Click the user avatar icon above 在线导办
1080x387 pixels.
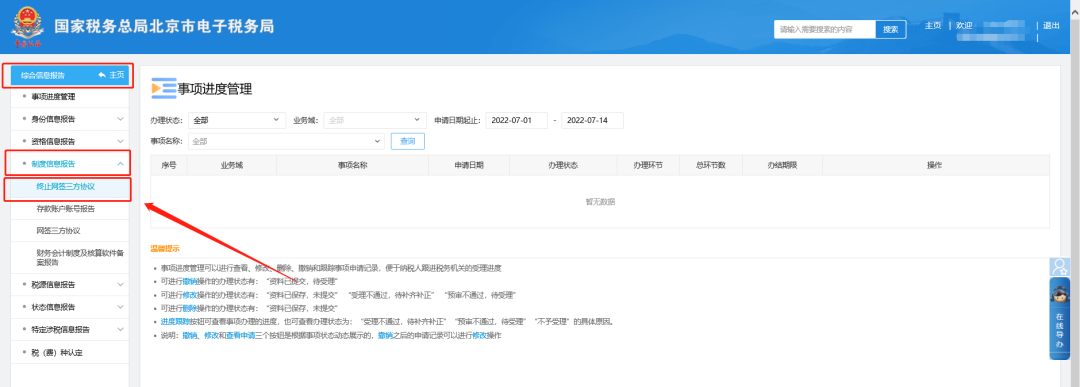click(x=1059, y=266)
